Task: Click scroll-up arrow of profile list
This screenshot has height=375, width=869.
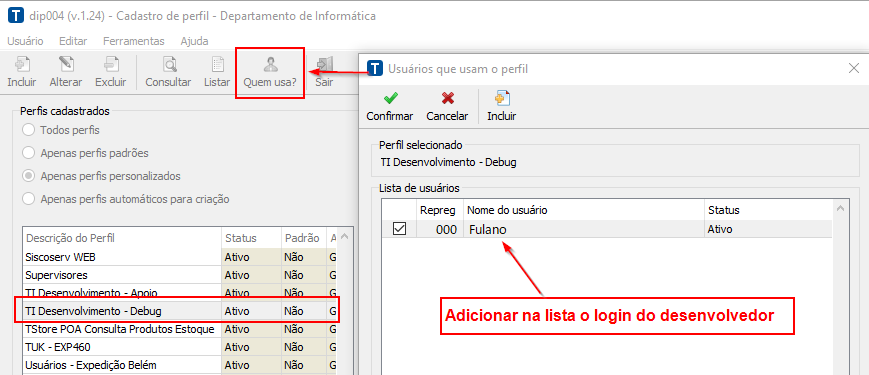Action: coord(344,237)
